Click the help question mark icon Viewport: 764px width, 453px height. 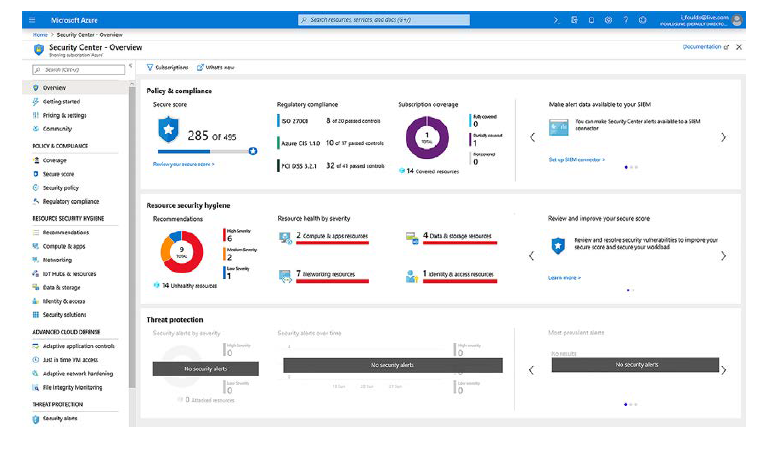[626, 20]
